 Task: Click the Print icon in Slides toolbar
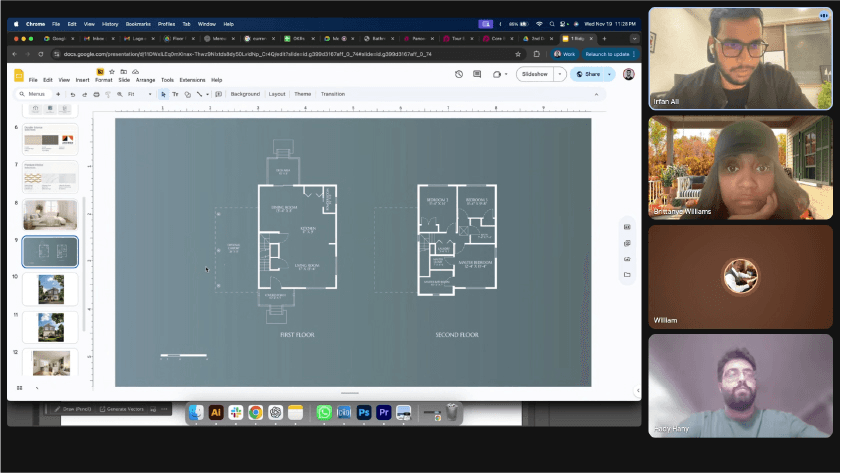pos(96,94)
